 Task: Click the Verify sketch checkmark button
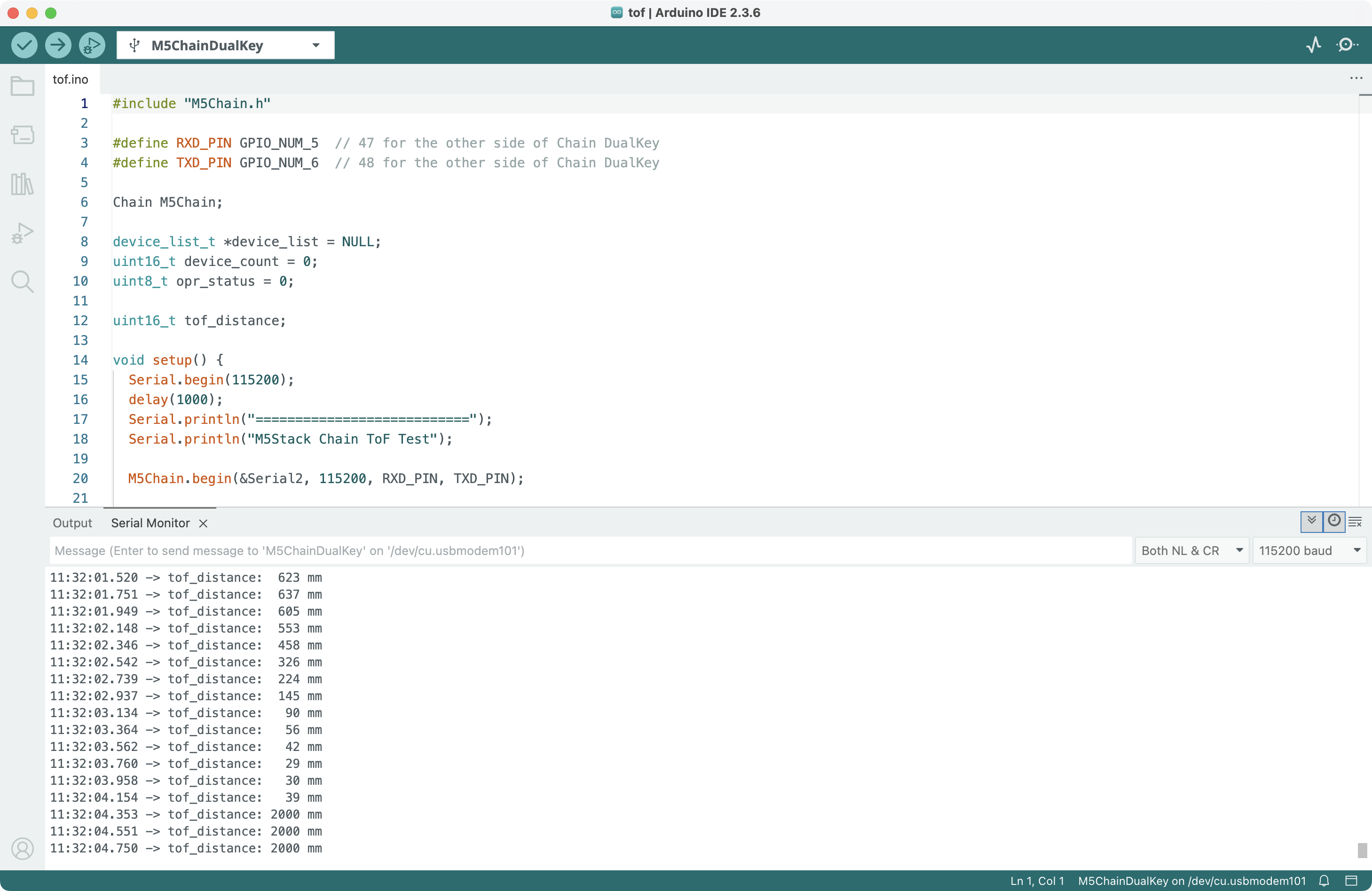pyautogui.click(x=24, y=45)
